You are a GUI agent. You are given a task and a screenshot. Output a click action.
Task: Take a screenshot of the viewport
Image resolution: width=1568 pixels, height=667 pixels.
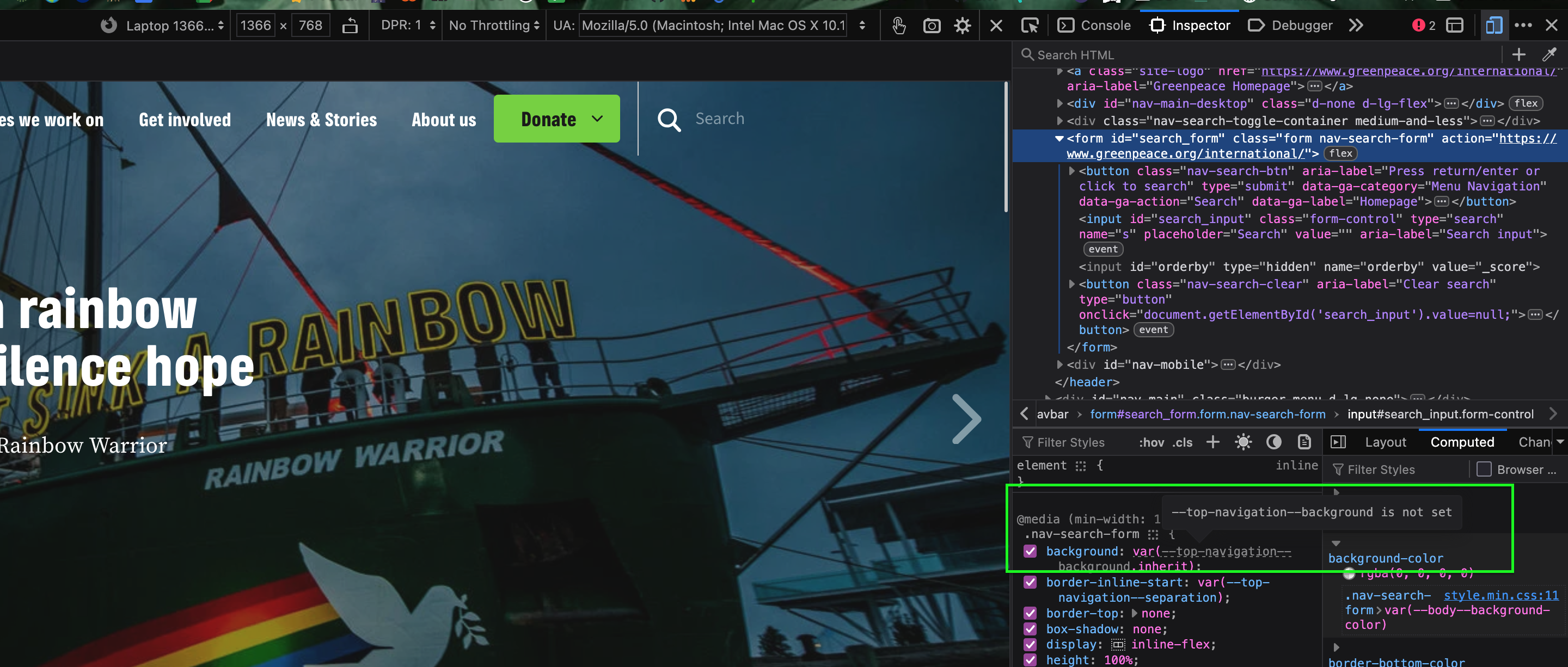click(932, 26)
